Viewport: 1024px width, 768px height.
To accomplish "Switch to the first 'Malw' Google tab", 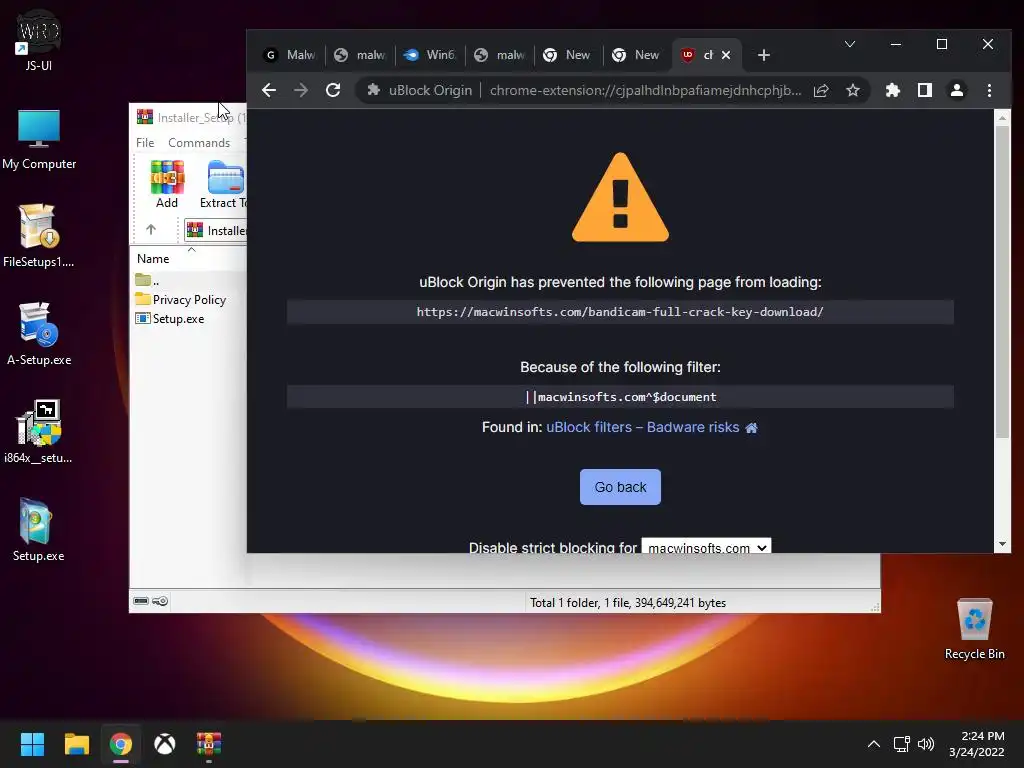I will (x=289, y=55).
